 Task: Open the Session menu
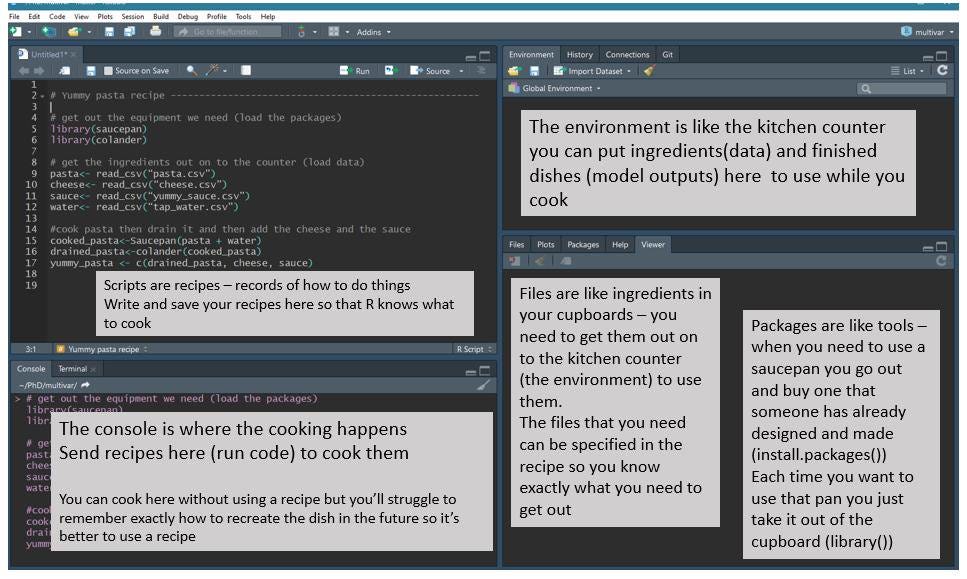[x=132, y=16]
